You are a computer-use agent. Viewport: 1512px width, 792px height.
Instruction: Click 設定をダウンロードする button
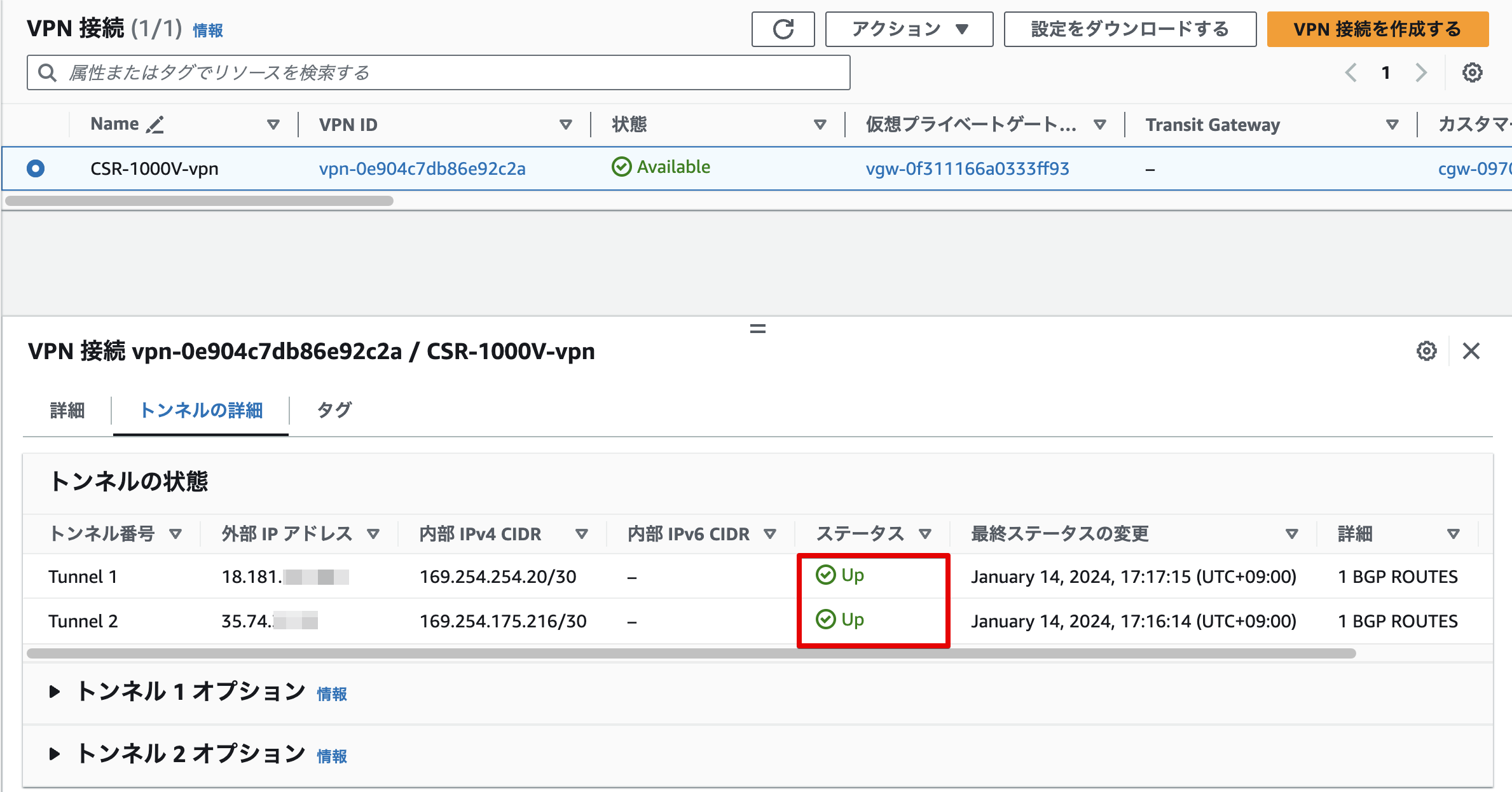(1129, 29)
